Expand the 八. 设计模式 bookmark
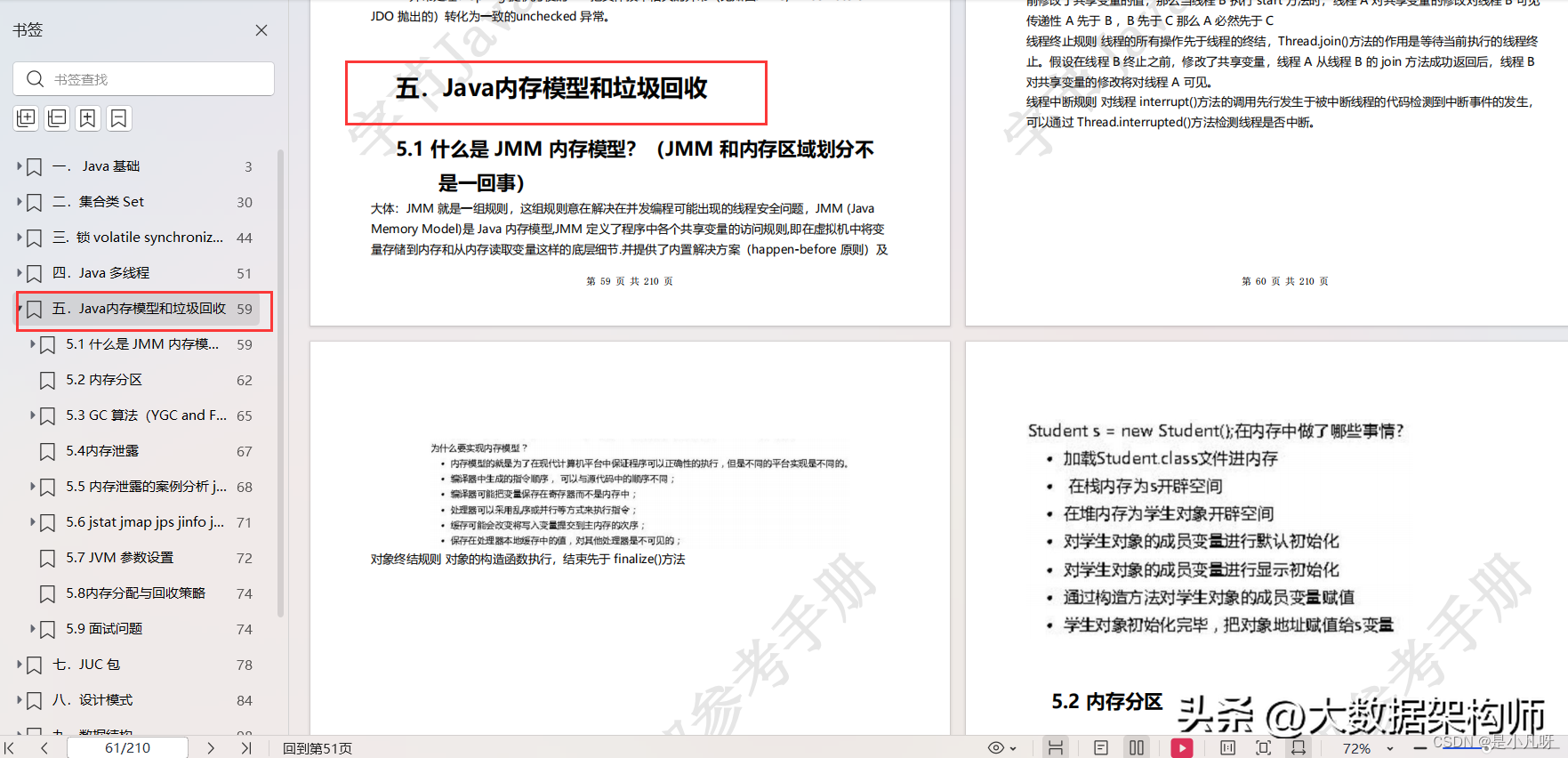The width and height of the screenshot is (1568, 758). (x=20, y=700)
